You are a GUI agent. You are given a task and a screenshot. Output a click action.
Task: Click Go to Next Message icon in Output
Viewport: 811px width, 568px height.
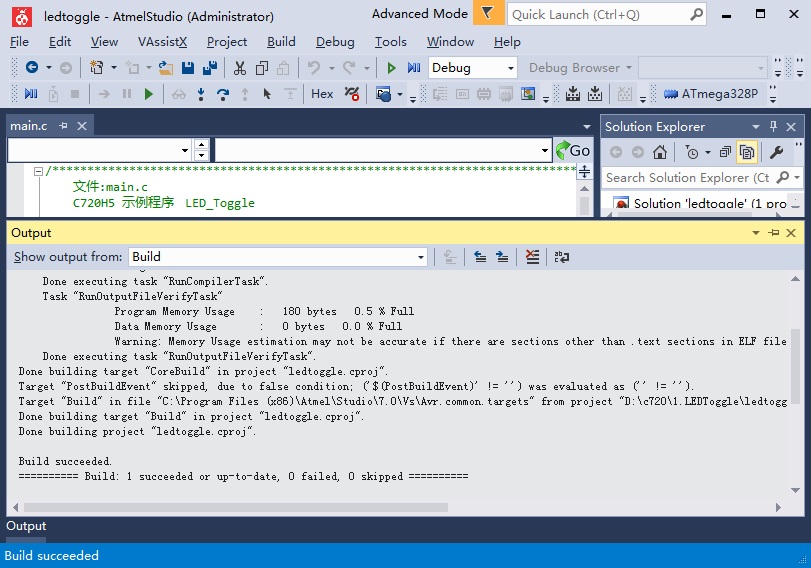(x=502, y=257)
